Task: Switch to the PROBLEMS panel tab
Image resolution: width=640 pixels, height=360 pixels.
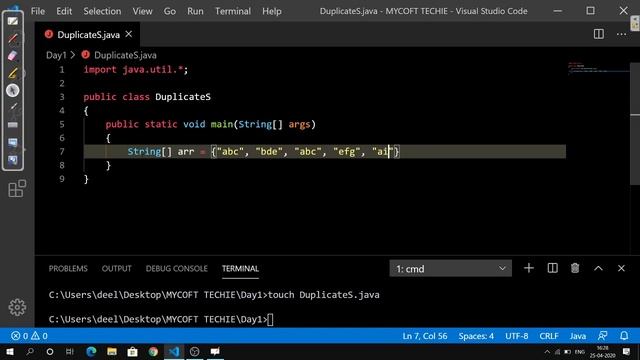Action: click(x=68, y=269)
